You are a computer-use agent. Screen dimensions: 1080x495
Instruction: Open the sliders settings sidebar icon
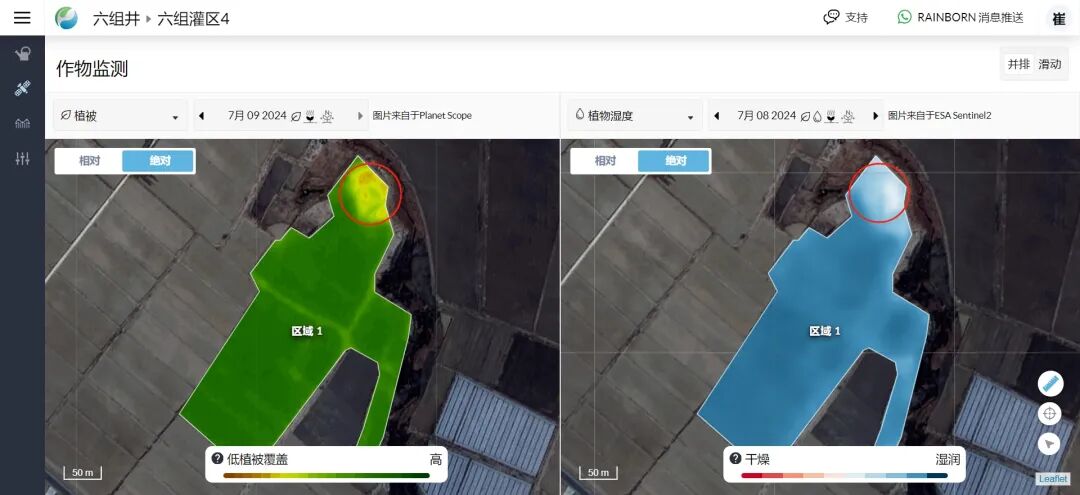click(22, 159)
